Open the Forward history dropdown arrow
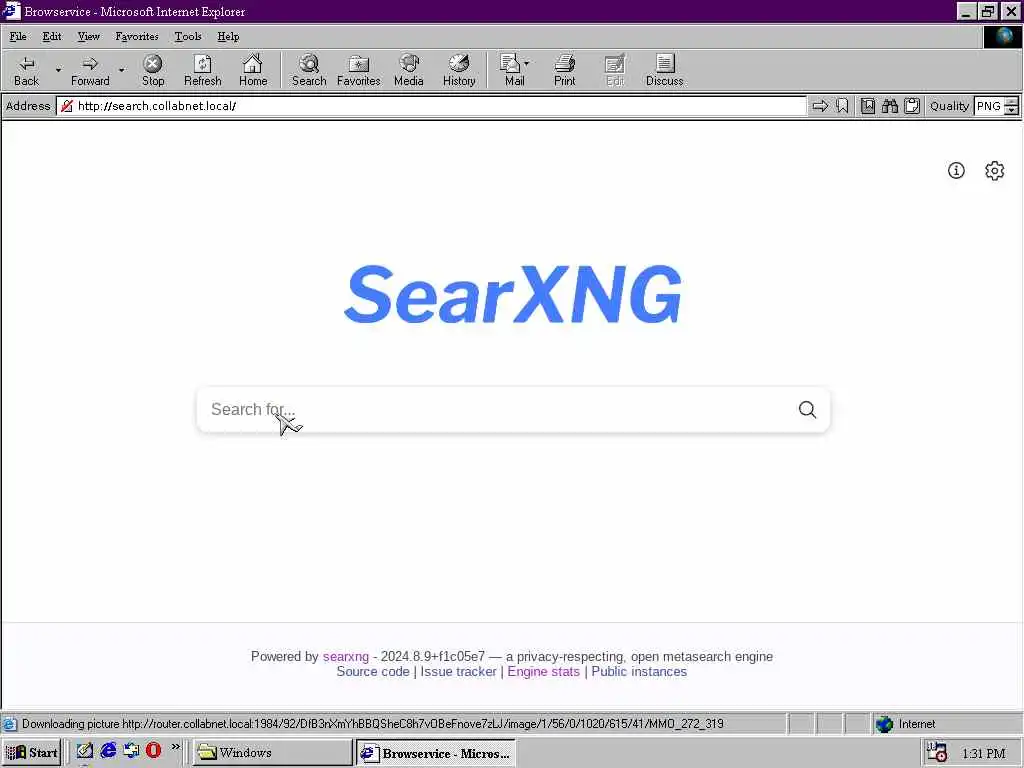Screen dimensions: 1024x768 click(x=121, y=70)
